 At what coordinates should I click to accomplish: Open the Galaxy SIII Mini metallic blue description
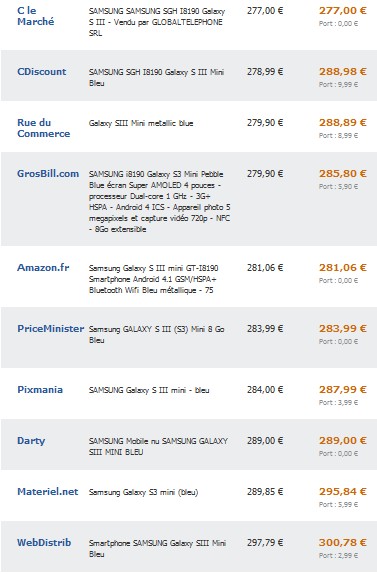pyautogui.click(x=141, y=123)
